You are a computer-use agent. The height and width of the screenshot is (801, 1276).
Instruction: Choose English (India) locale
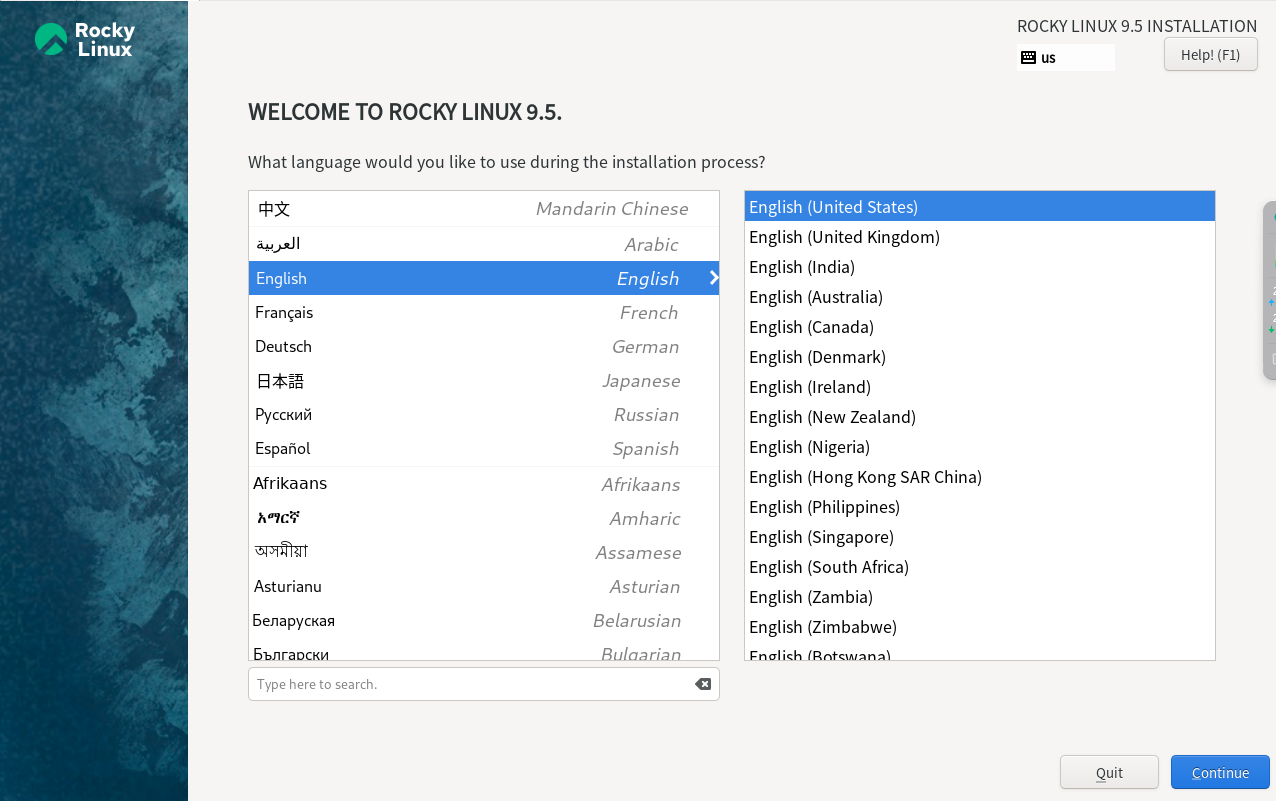coord(980,267)
